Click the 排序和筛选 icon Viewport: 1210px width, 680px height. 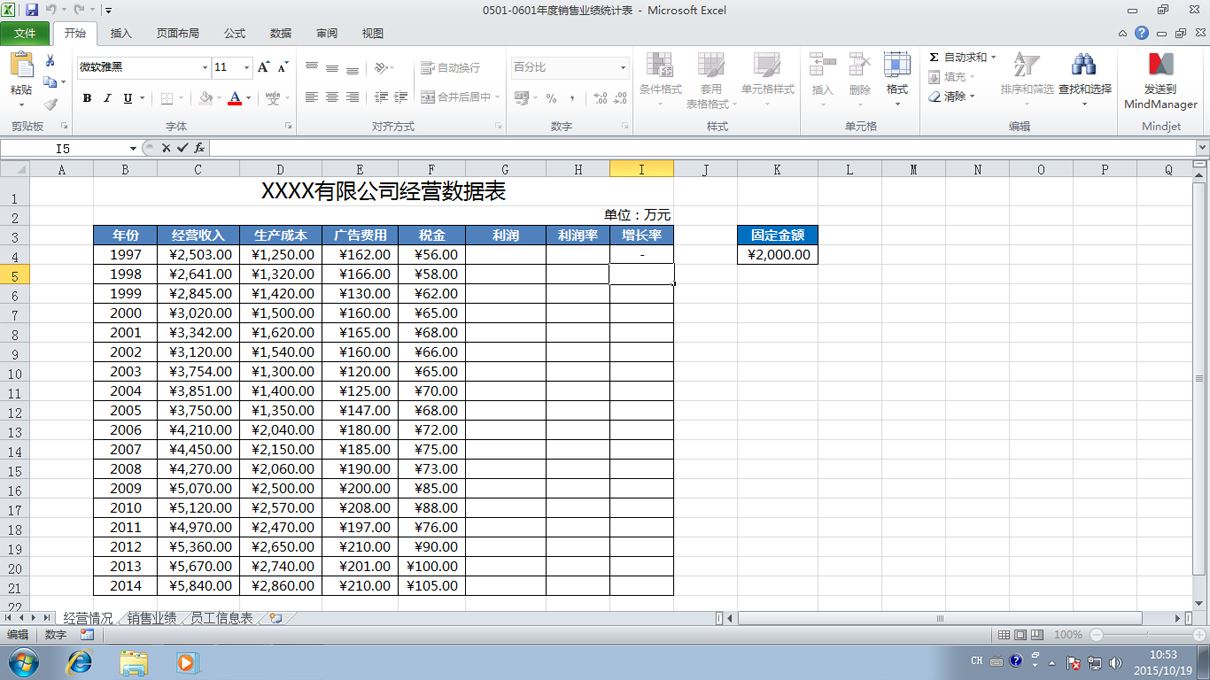coord(1026,66)
